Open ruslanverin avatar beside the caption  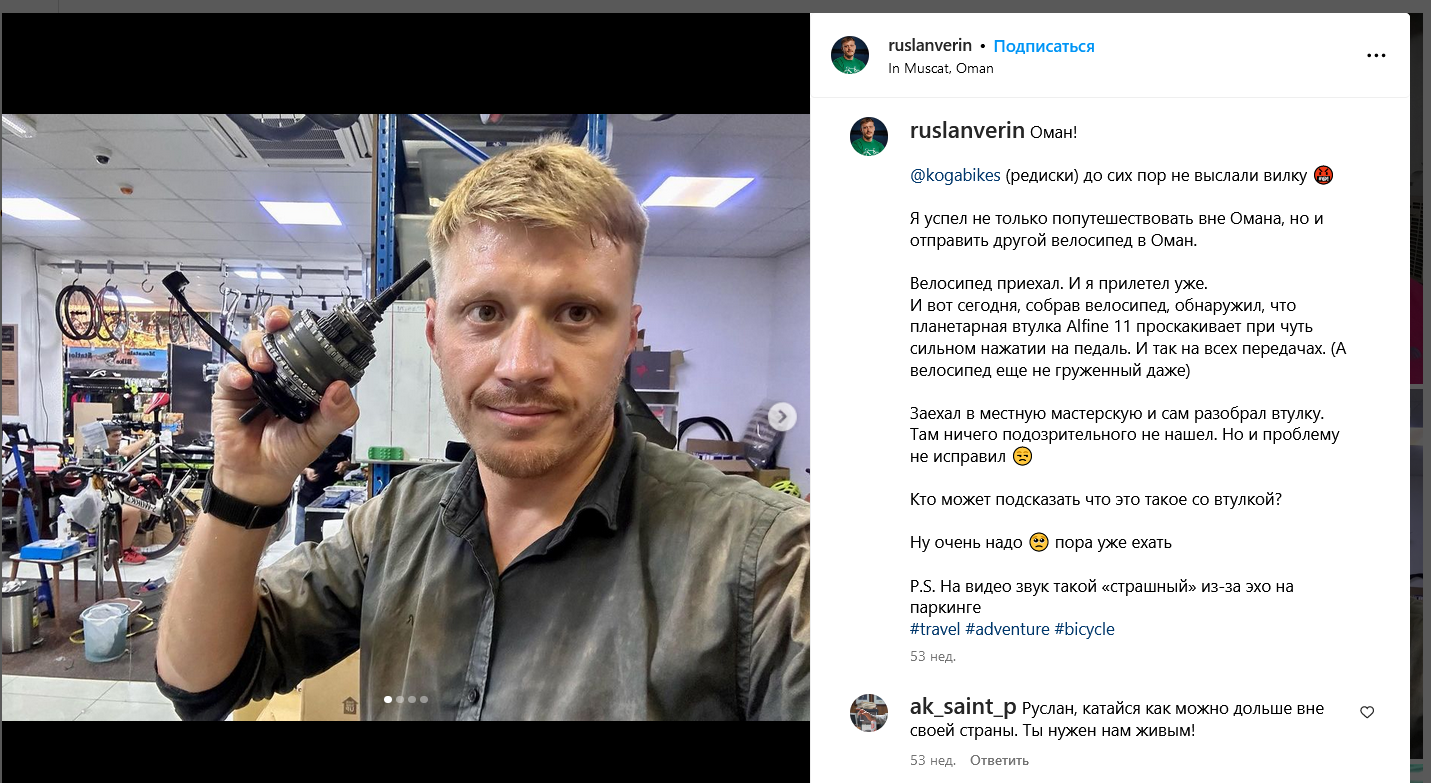coord(868,136)
